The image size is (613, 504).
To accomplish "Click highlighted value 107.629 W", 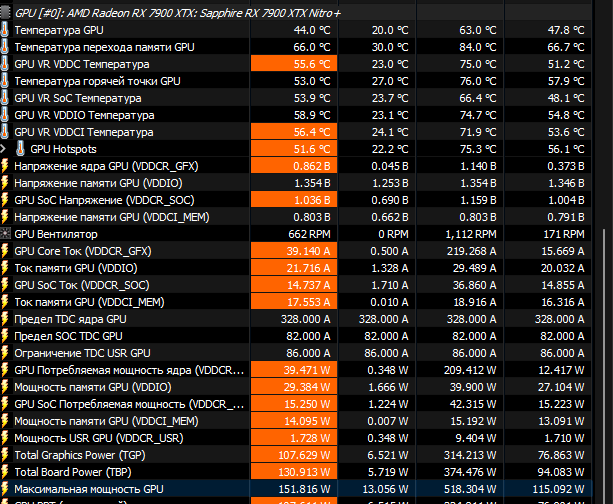I will [294, 455].
